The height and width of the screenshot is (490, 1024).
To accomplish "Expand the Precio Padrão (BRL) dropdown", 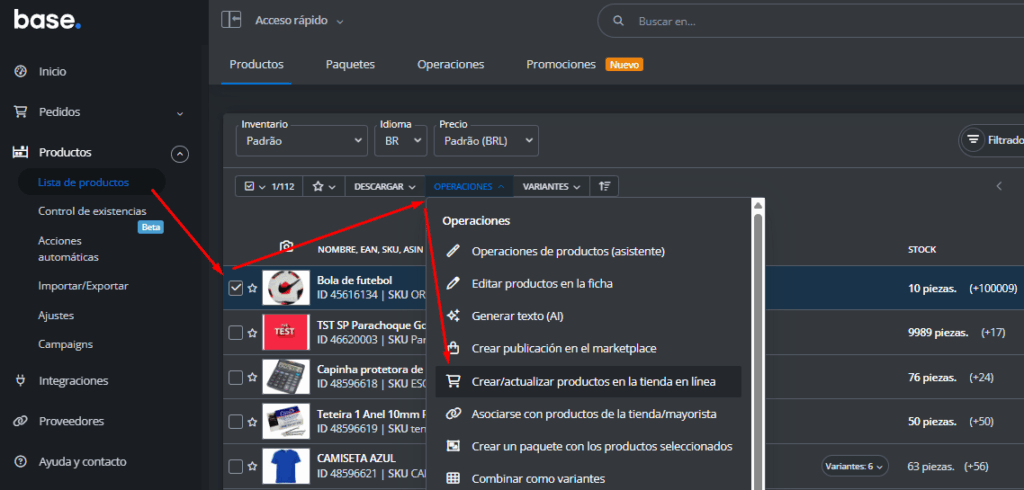I will pos(487,141).
